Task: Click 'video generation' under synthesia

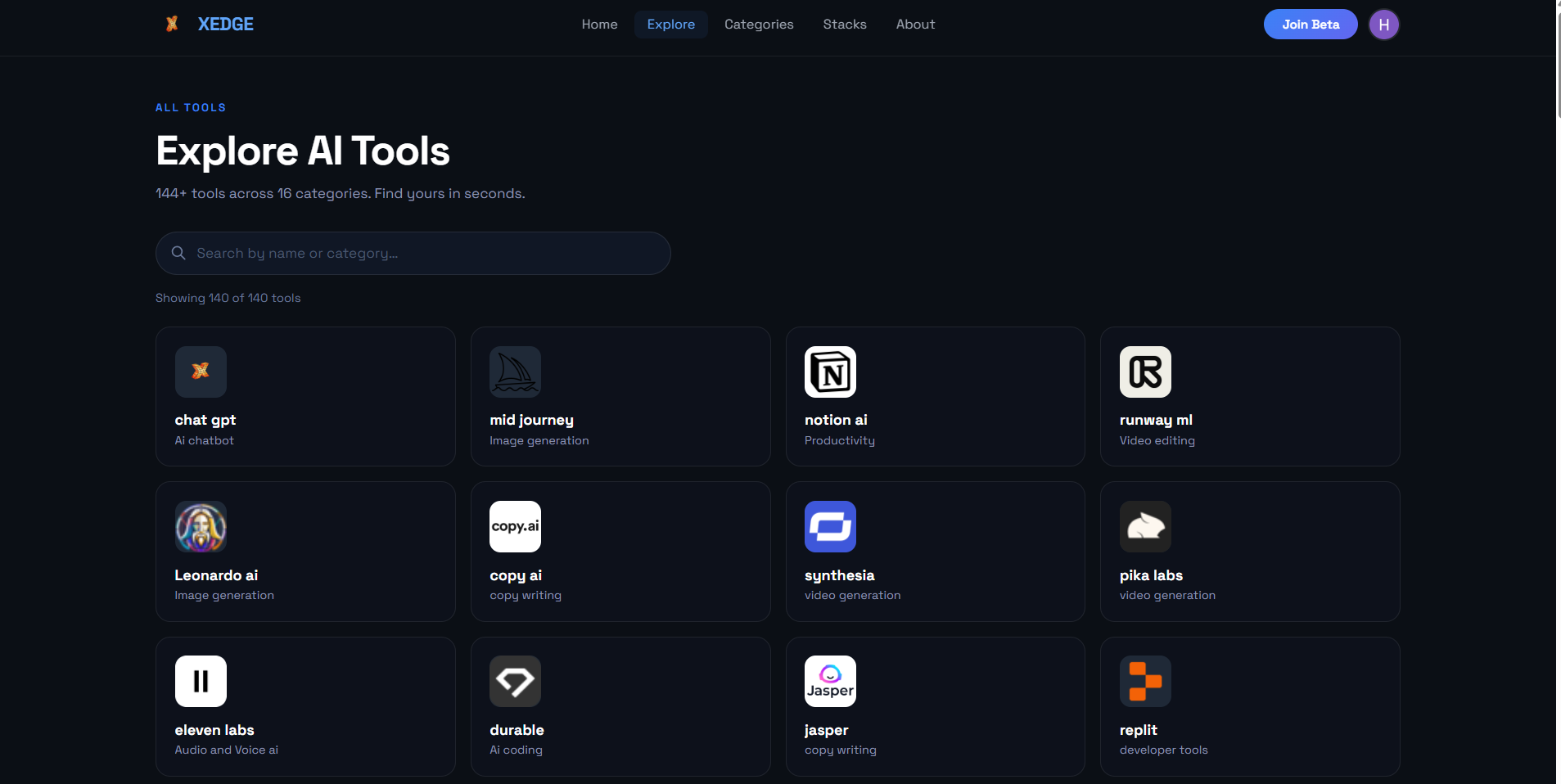Action: coord(852,595)
